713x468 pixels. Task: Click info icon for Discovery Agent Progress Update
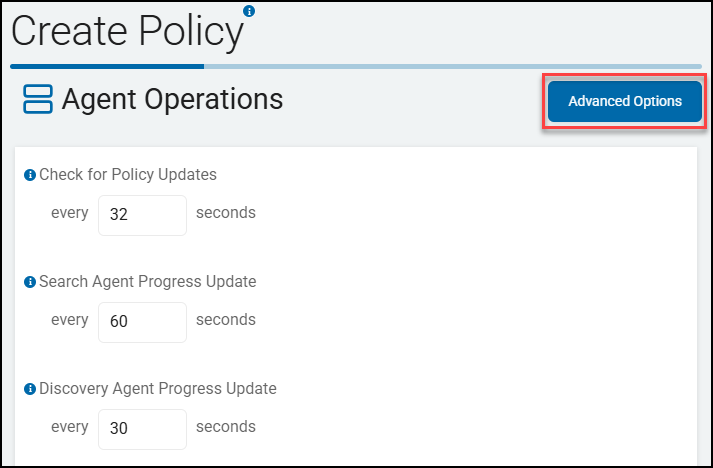coord(30,389)
